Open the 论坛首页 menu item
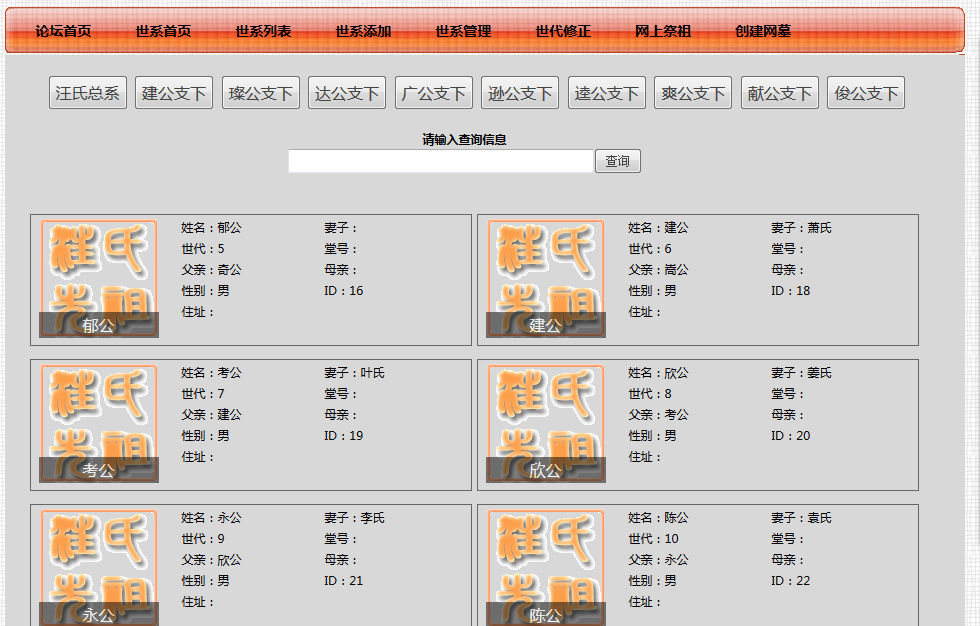The height and width of the screenshot is (626, 980). click(63, 31)
